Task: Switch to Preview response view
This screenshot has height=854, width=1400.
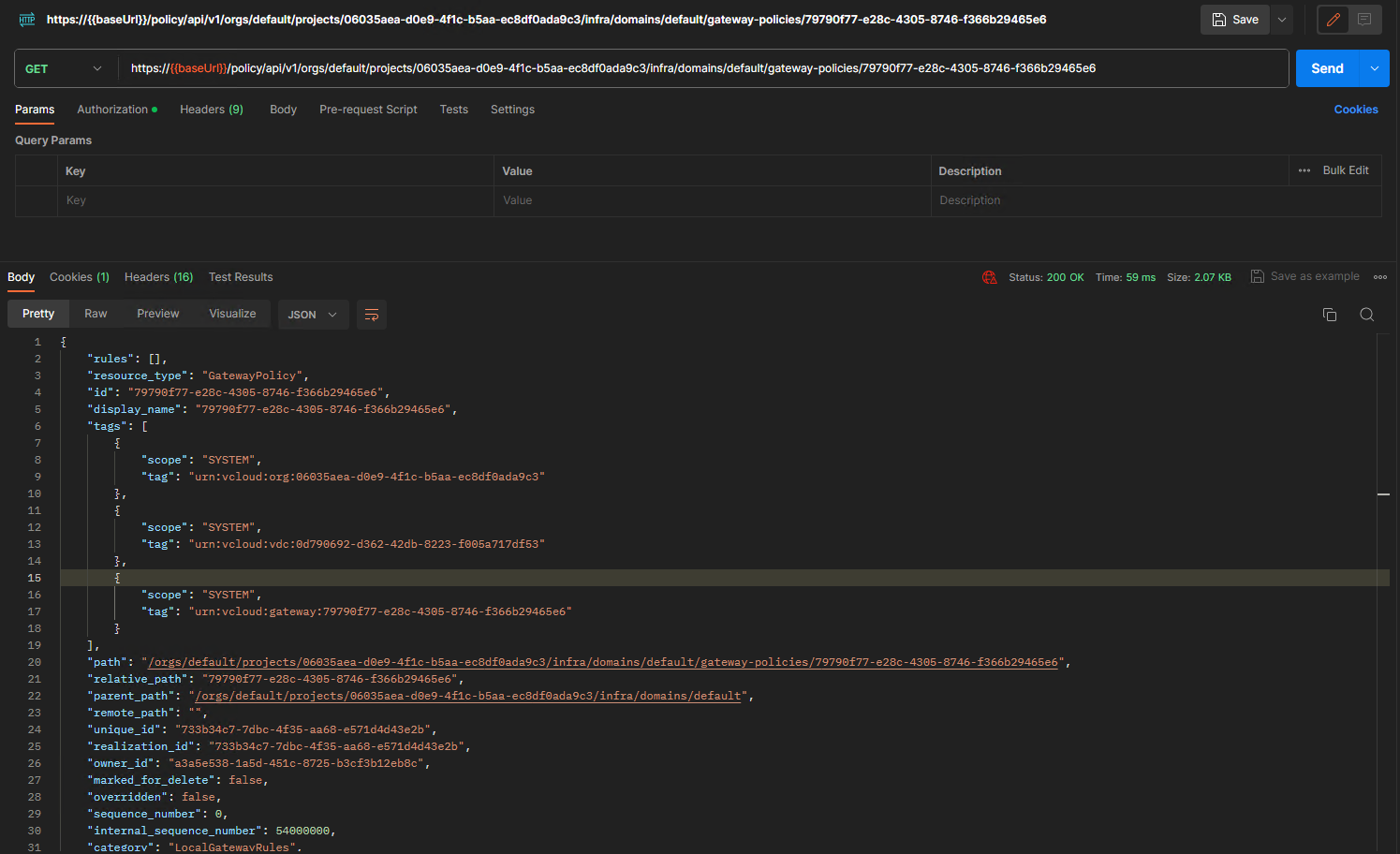Action: pos(157,314)
